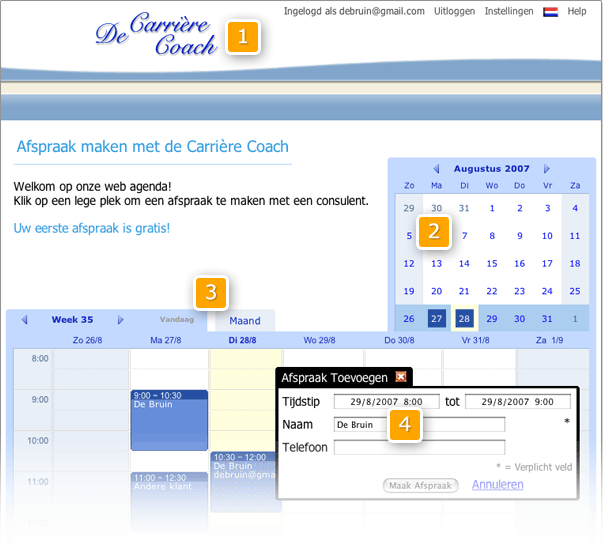
Task: Log out via Uitloggen link
Action: [454, 11]
